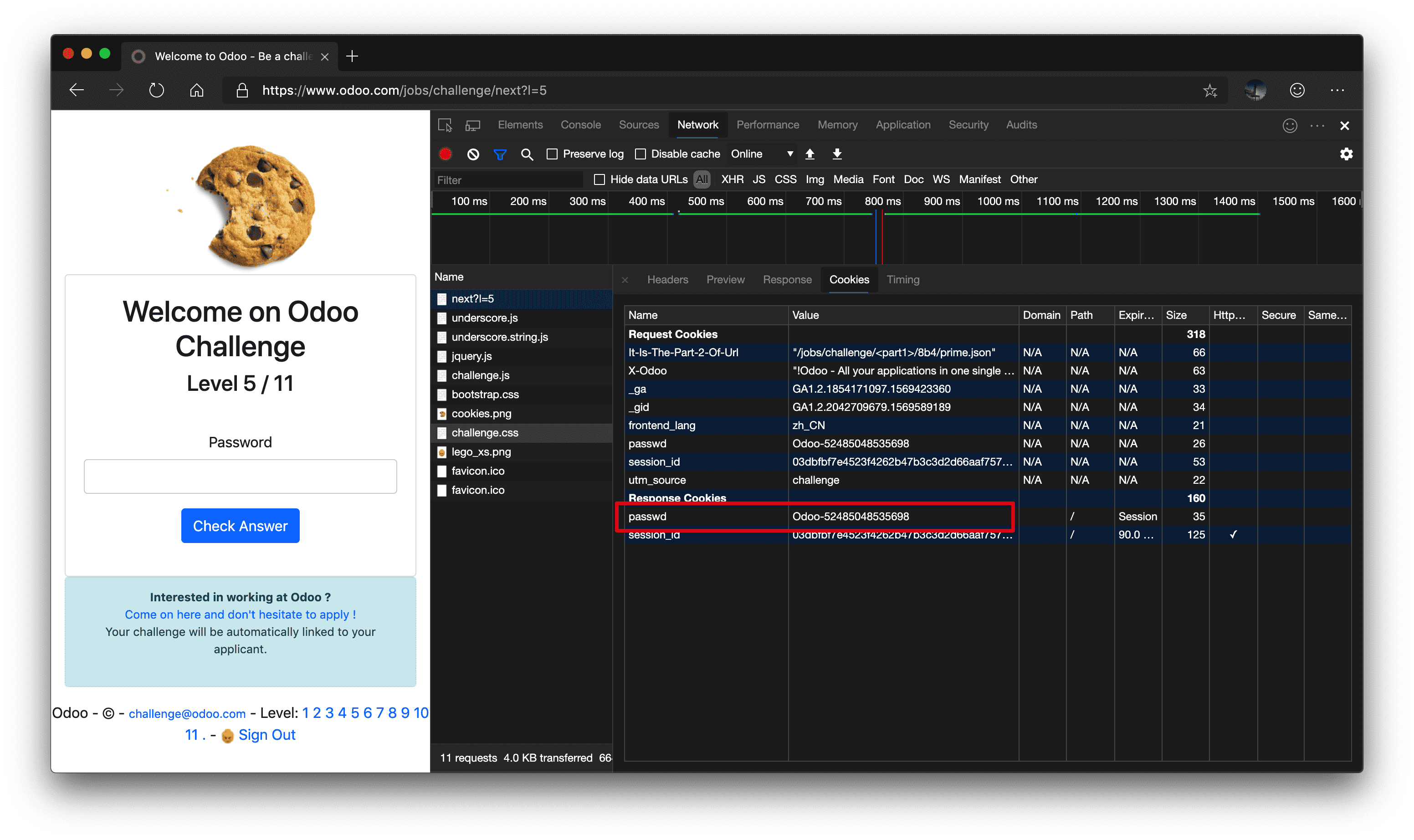The image size is (1414, 840).
Task: Select the underscore.js request row
Action: (x=522, y=318)
